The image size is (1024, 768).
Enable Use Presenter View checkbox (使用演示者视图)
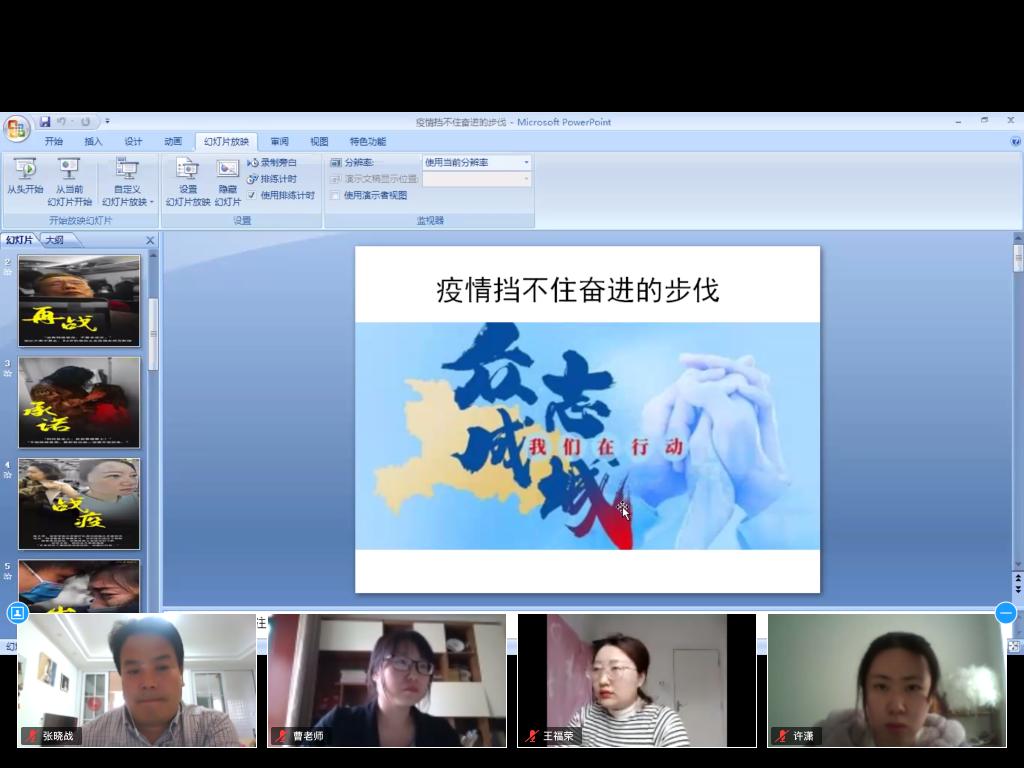[x=336, y=195]
